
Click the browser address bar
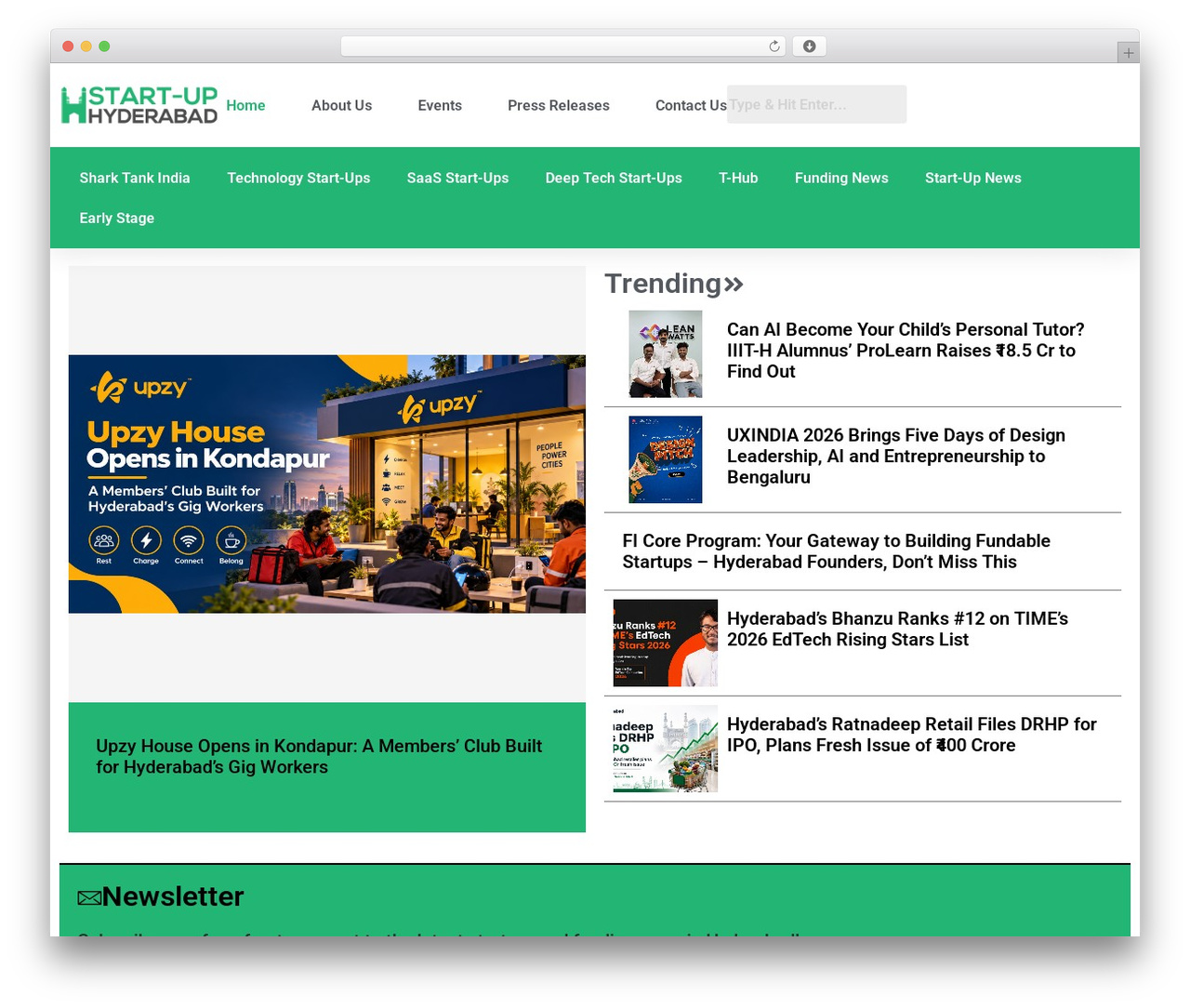point(563,46)
